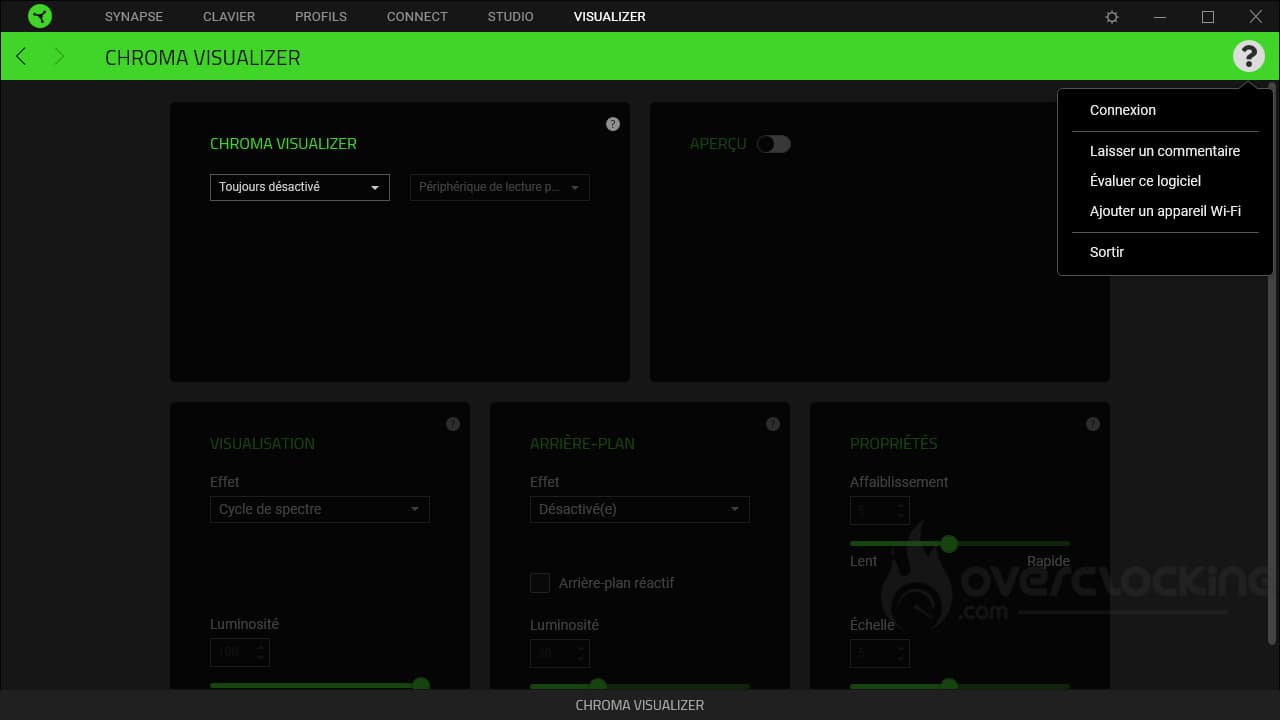
Task: Click the Lent label under Affaiblissement
Action: point(864,561)
